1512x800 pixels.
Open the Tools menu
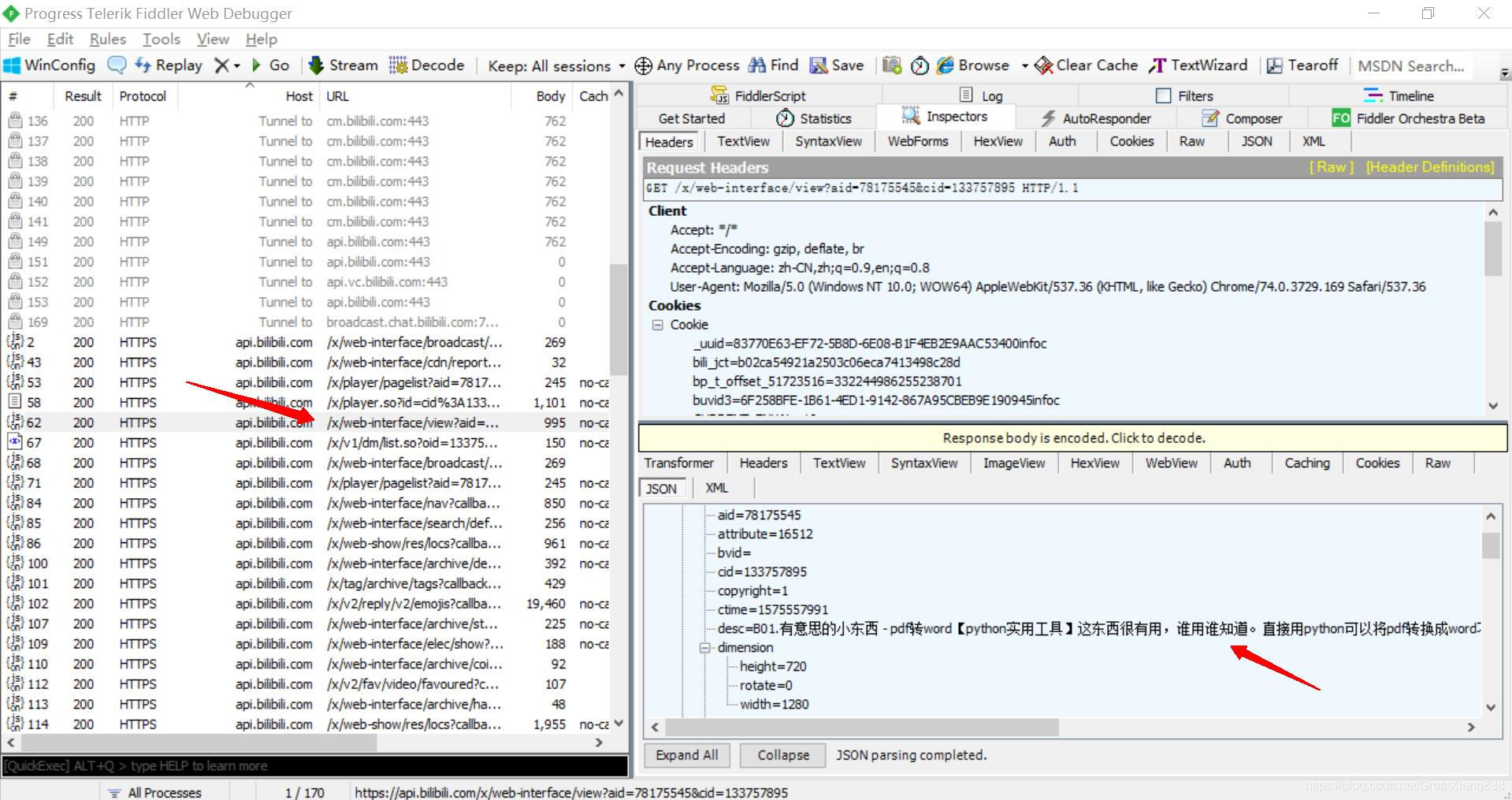(162, 39)
